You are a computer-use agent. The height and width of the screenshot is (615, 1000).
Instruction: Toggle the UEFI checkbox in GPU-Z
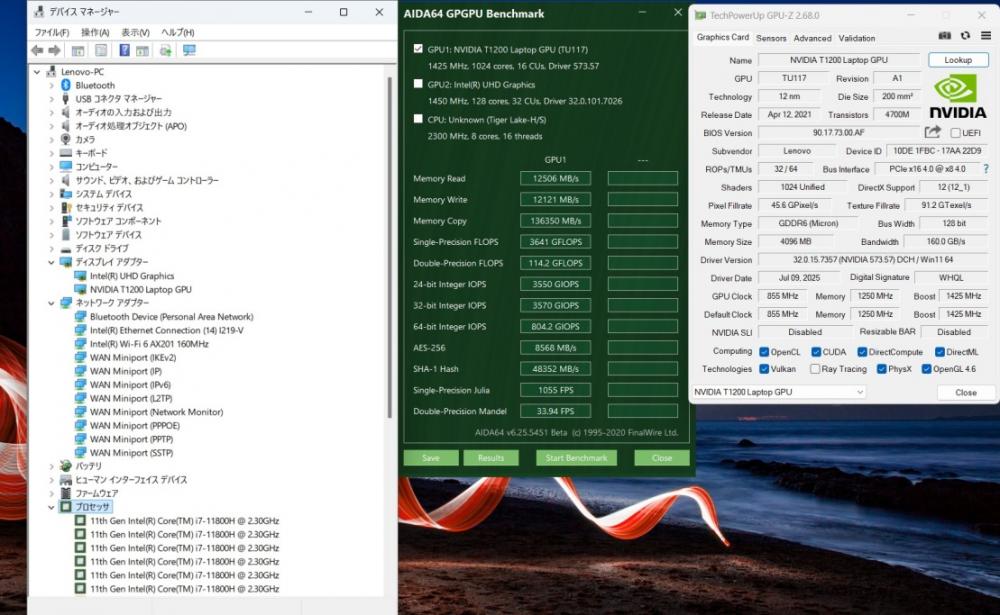[x=956, y=133]
